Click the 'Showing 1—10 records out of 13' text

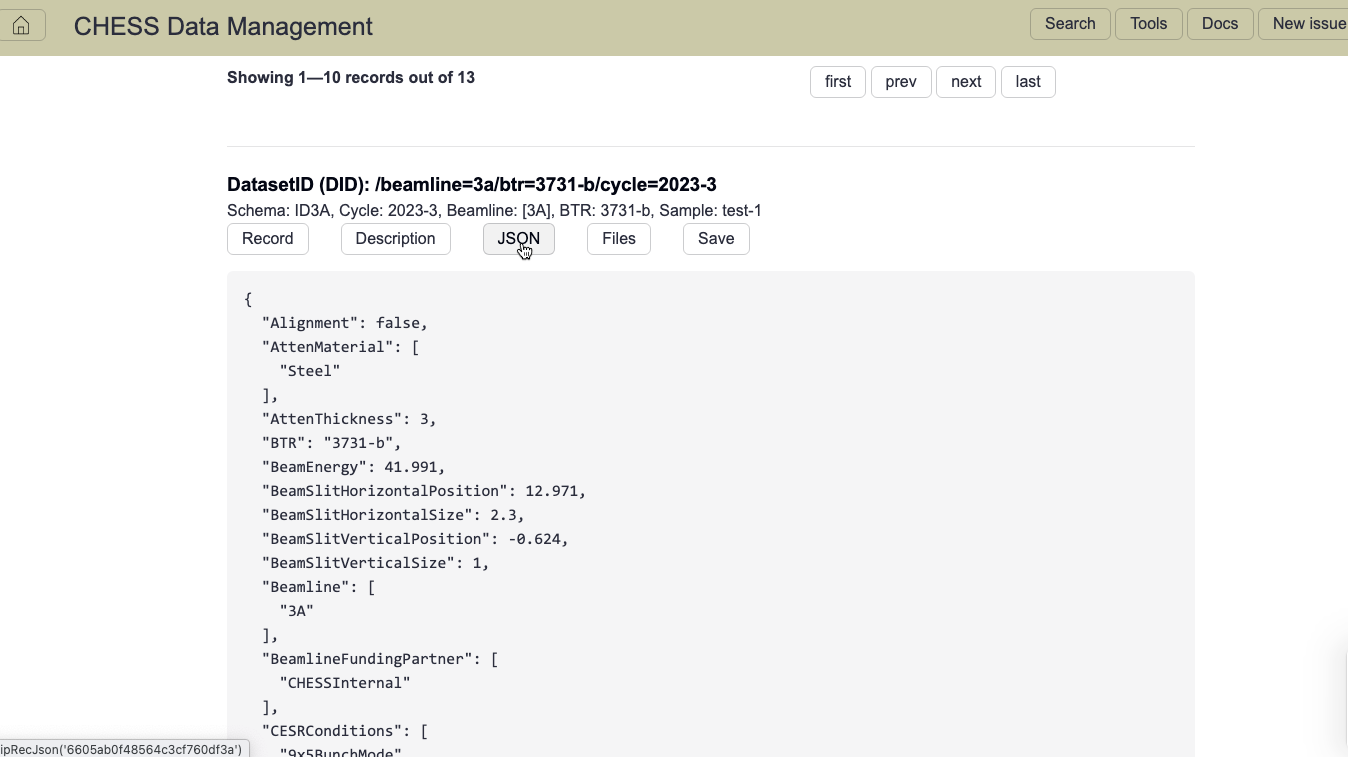point(351,78)
